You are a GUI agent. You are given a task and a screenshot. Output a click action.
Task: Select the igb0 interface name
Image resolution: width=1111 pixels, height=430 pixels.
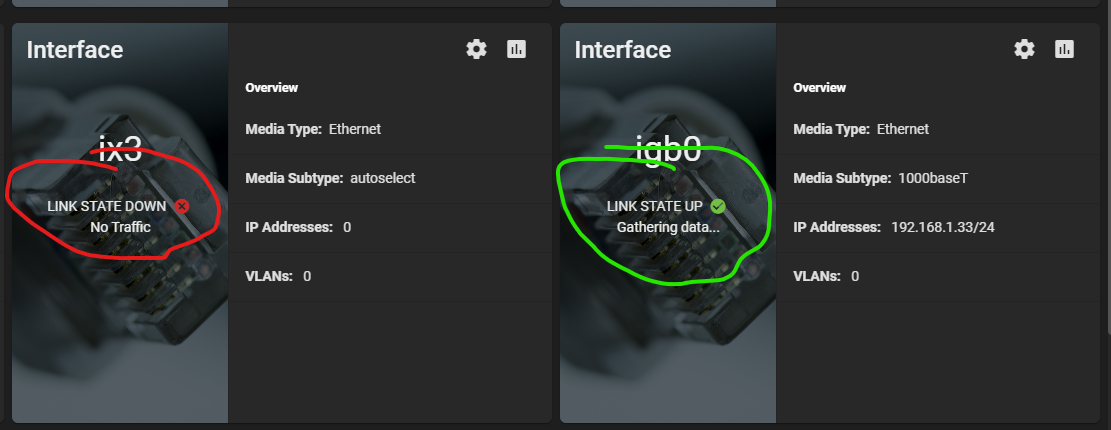coord(668,149)
